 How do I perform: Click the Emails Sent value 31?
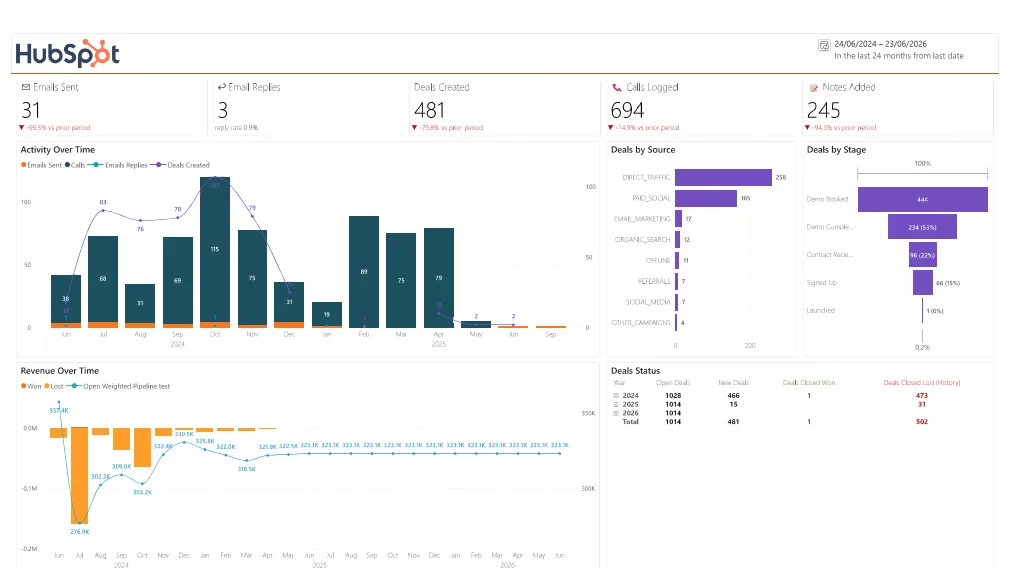[x=31, y=110]
